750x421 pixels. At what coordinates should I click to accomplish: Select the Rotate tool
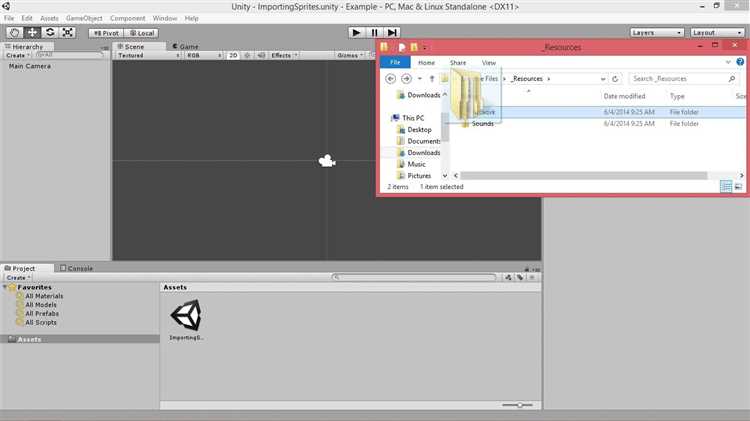[x=50, y=33]
